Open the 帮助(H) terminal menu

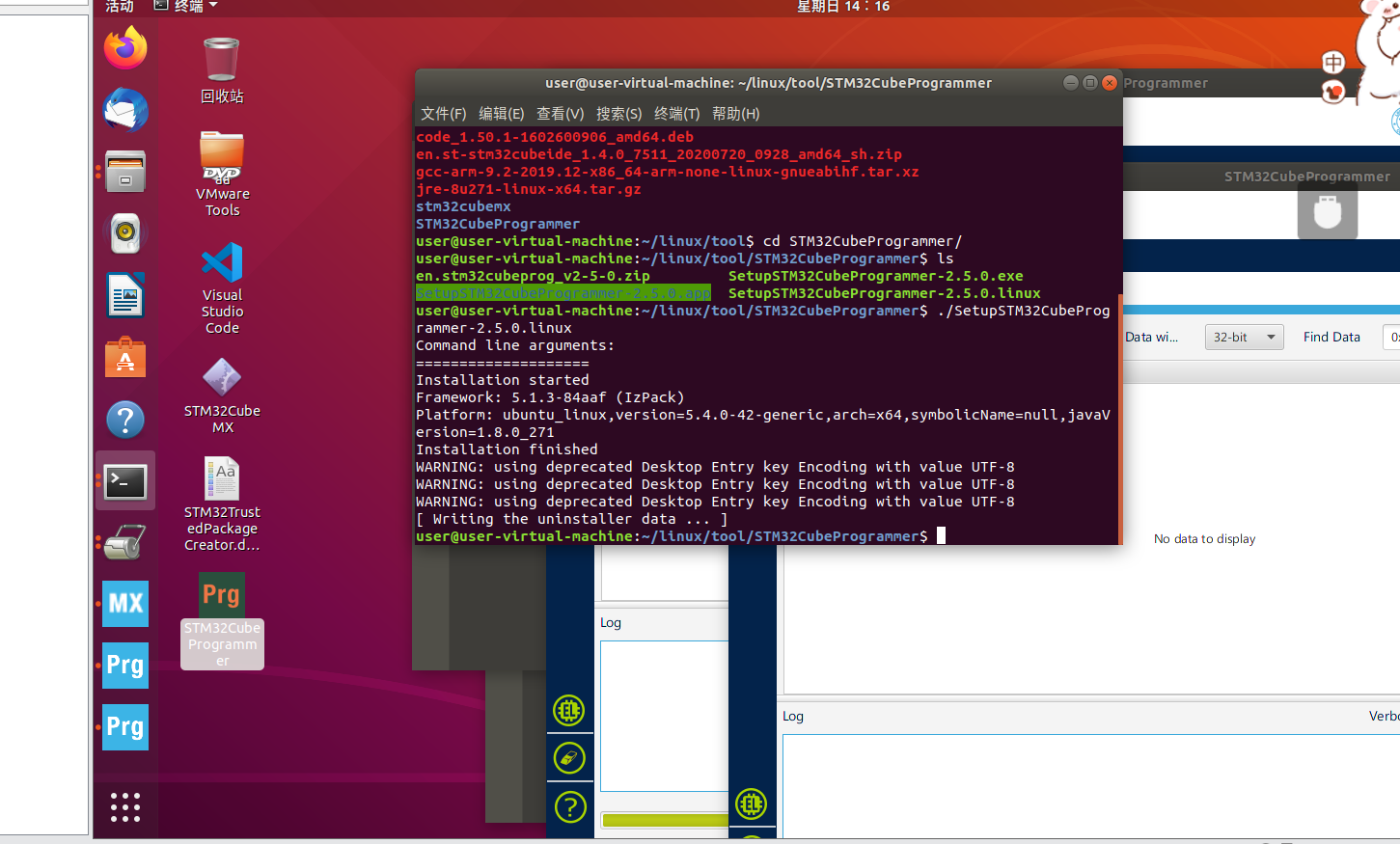click(x=736, y=114)
